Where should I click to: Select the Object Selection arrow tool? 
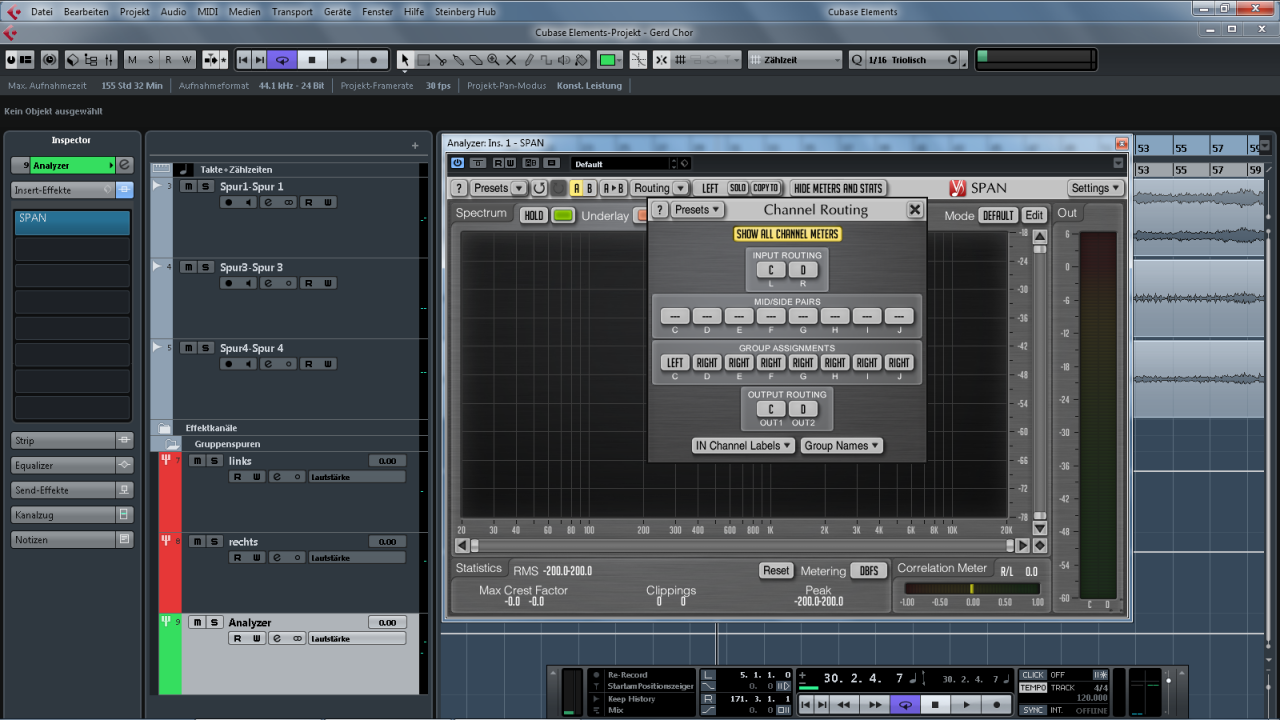[x=404, y=60]
